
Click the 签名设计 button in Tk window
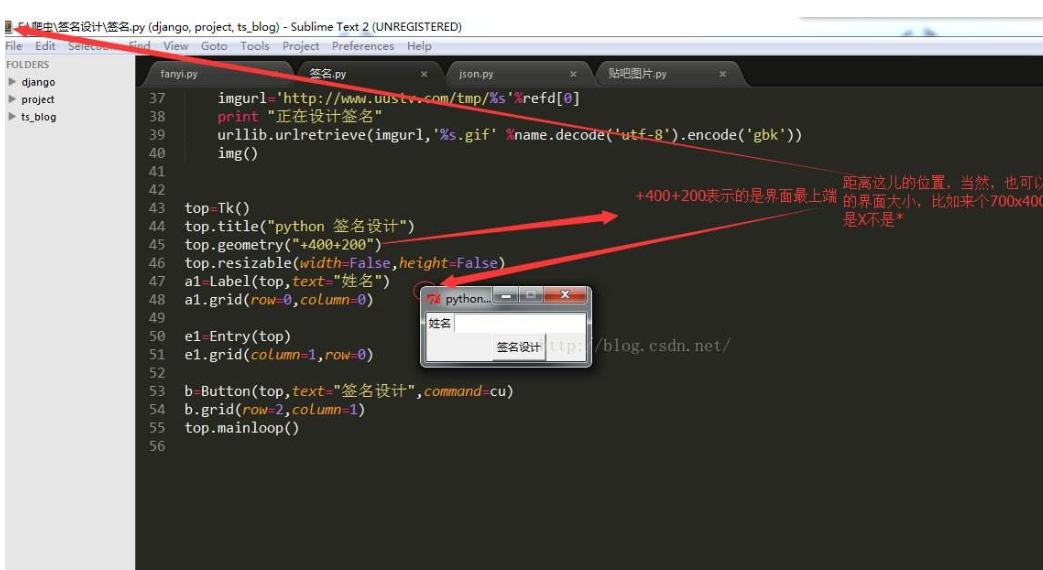pyautogui.click(x=519, y=347)
